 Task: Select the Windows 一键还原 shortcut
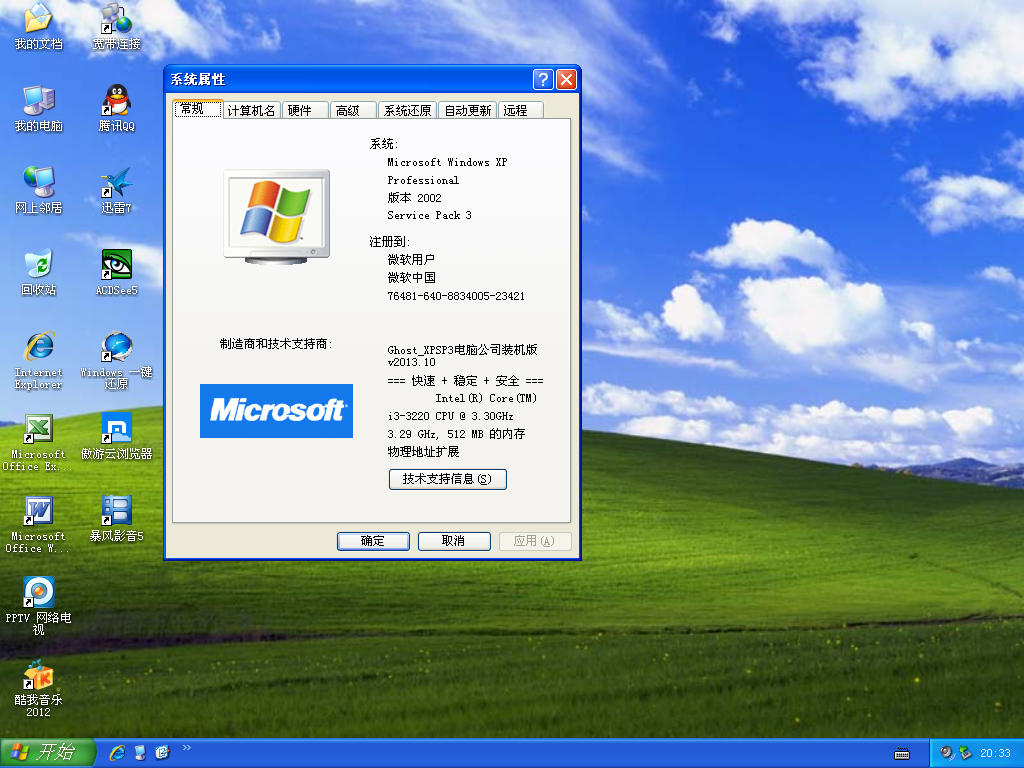(x=116, y=360)
